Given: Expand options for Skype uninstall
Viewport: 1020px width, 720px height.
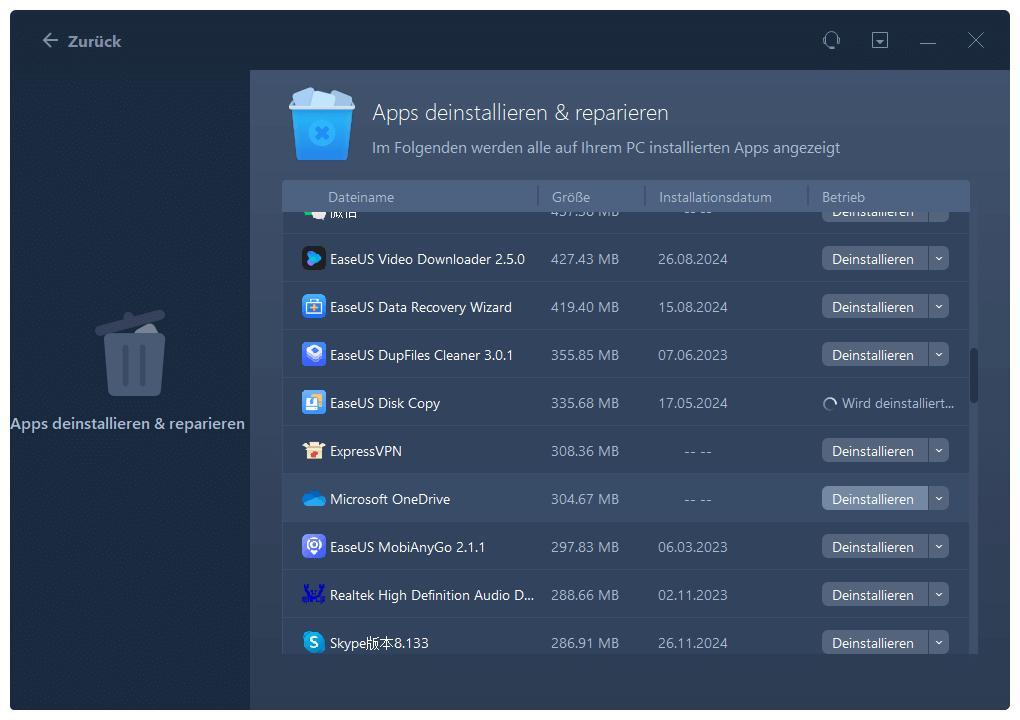Looking at the screenshot, I should pos(939,643).
